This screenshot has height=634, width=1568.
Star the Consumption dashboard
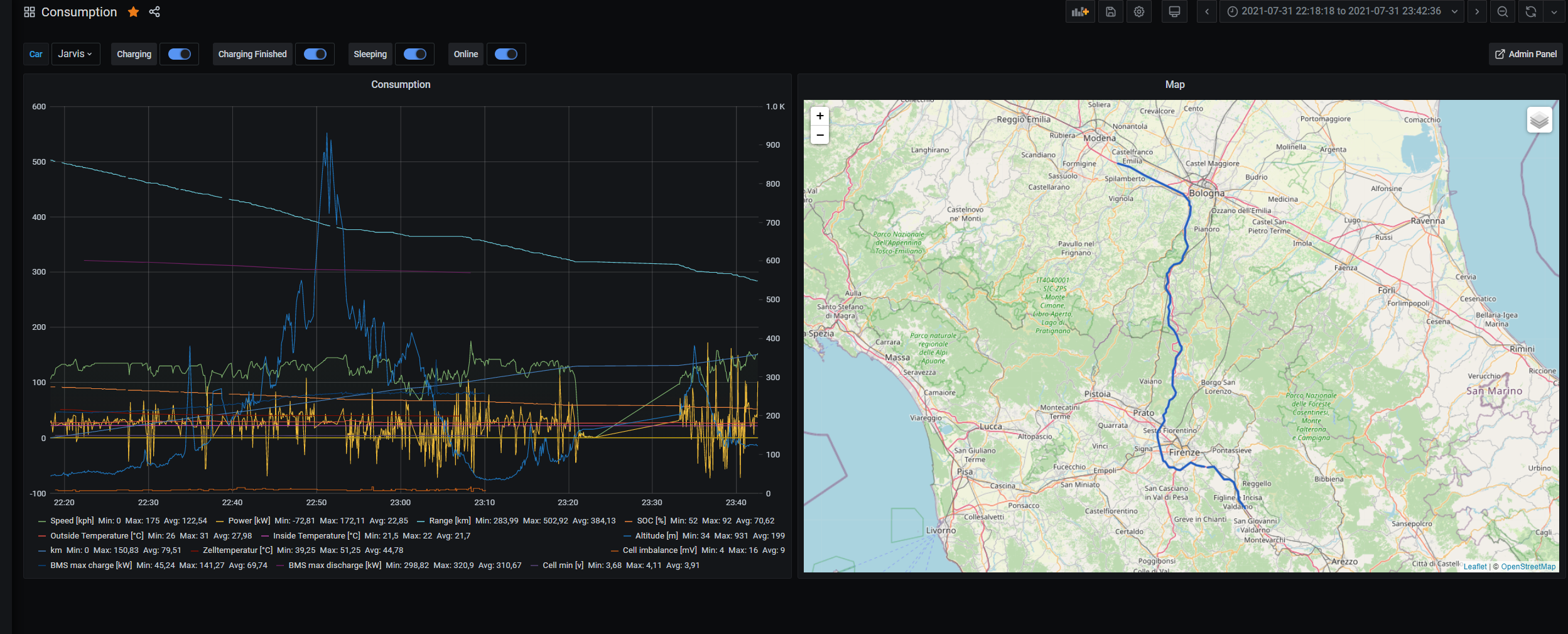(x=133, y=12)
